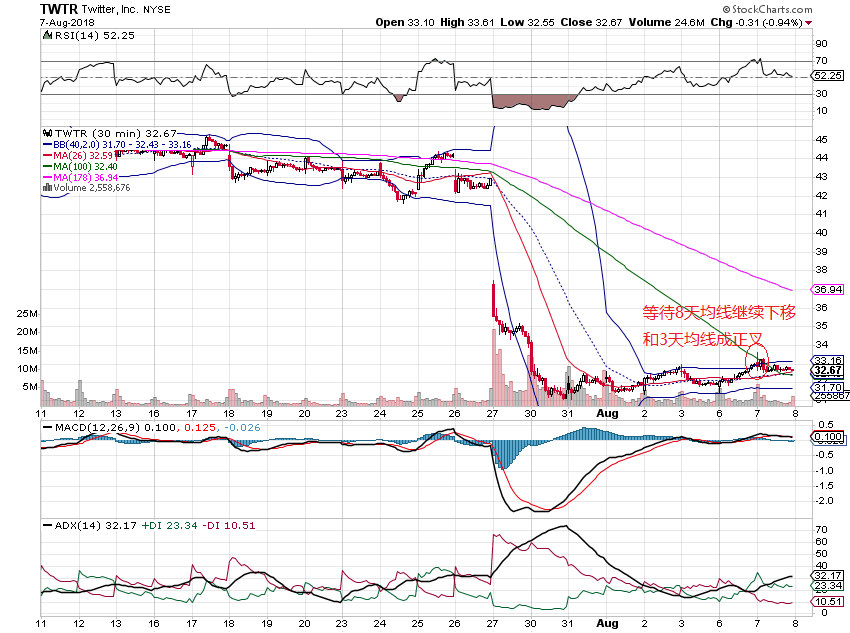The image size is (850, 633).
Task: Click the red down-triangle change indicator
Action: pyautogui.click(x=808, y=23)
